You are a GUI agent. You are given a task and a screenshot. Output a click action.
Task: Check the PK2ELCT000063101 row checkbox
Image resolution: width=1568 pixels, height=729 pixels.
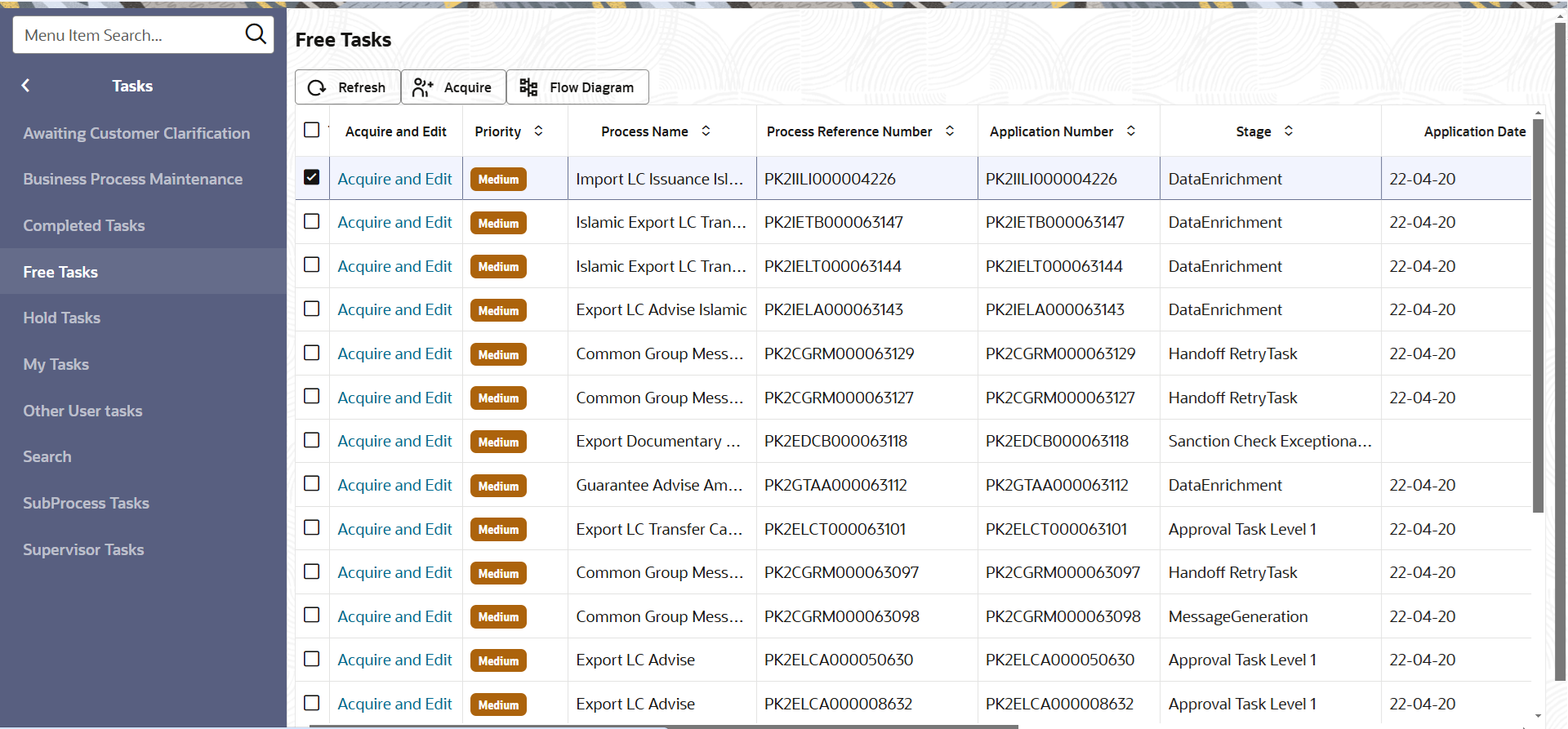pyautogui.click(x=312, y=527)
